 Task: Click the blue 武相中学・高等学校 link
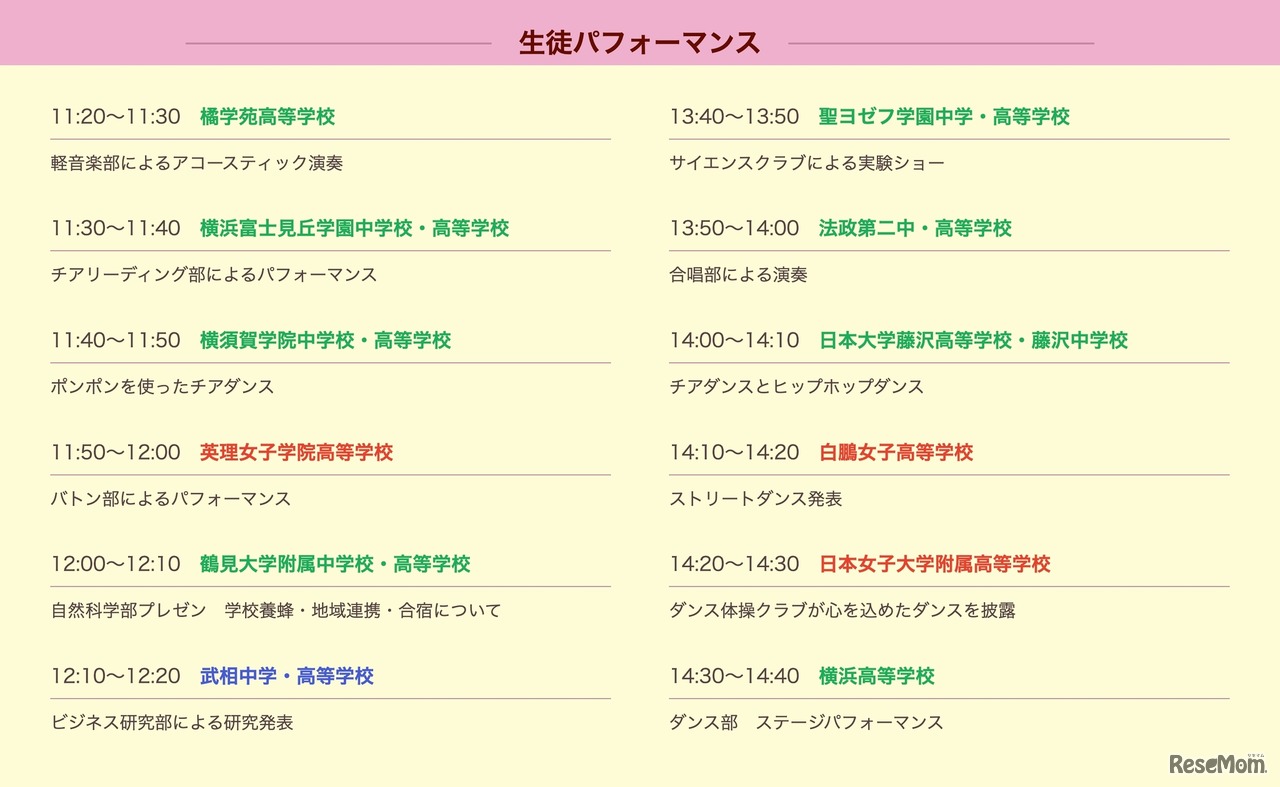(x=287, y=677)
